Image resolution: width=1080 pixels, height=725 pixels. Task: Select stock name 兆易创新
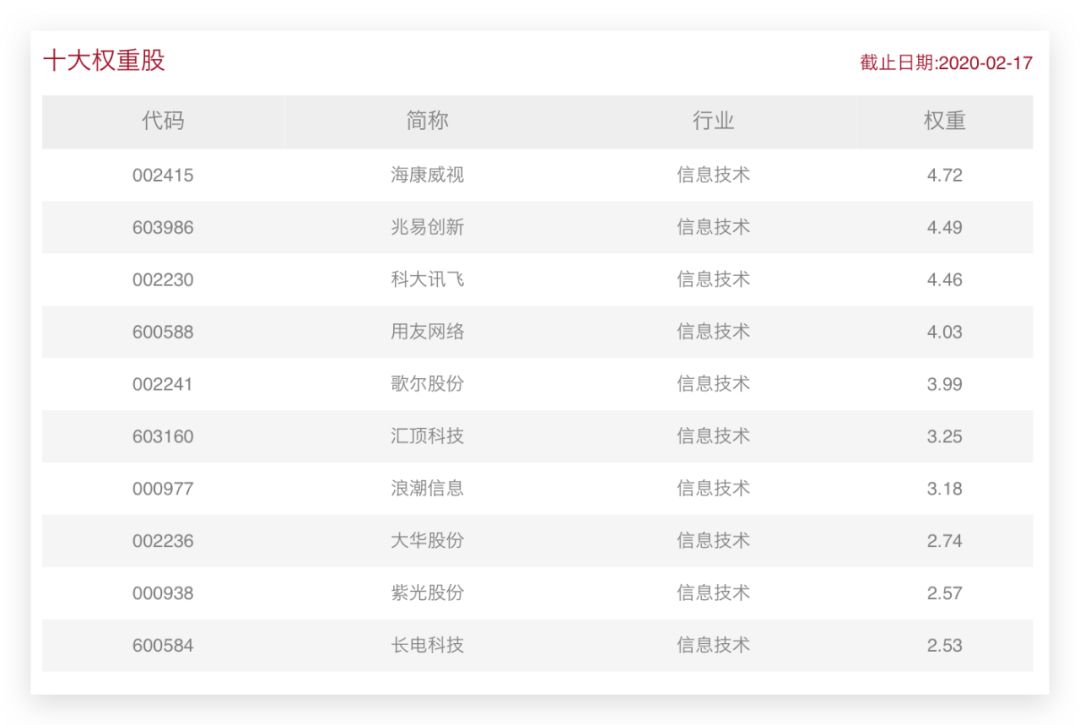427,227
